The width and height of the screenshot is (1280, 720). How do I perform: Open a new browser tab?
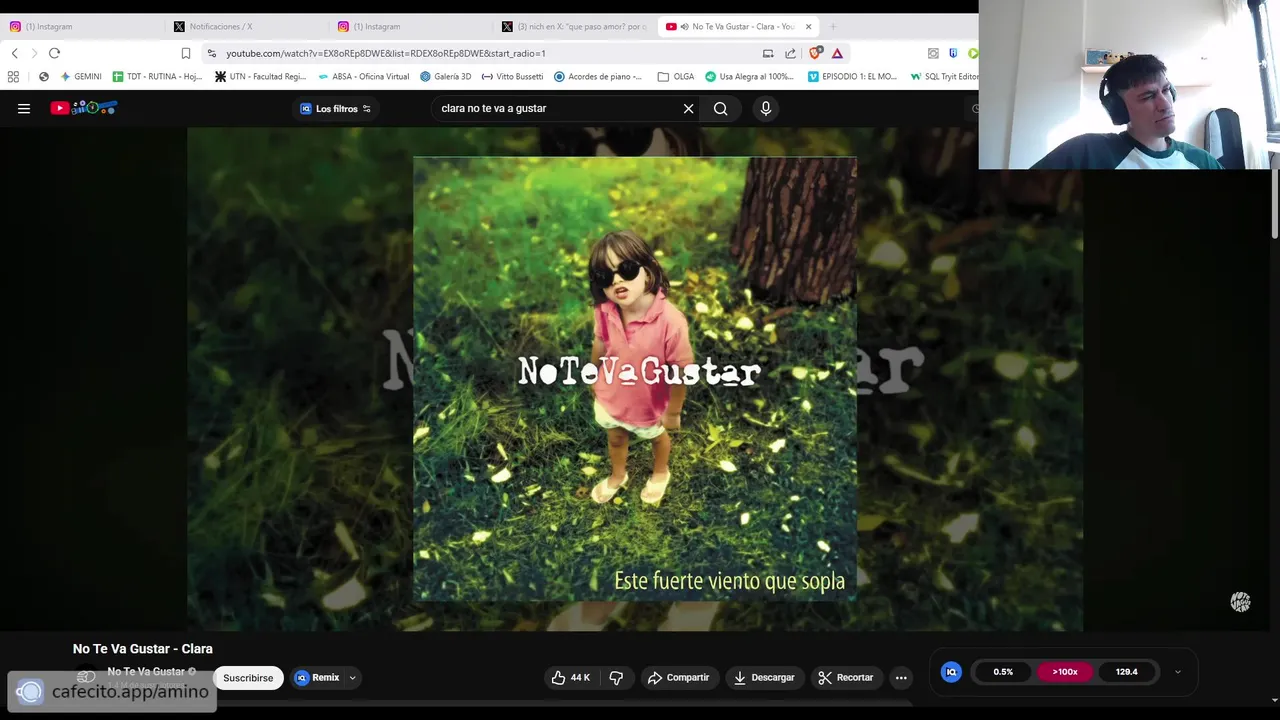(x=832, y=26)
